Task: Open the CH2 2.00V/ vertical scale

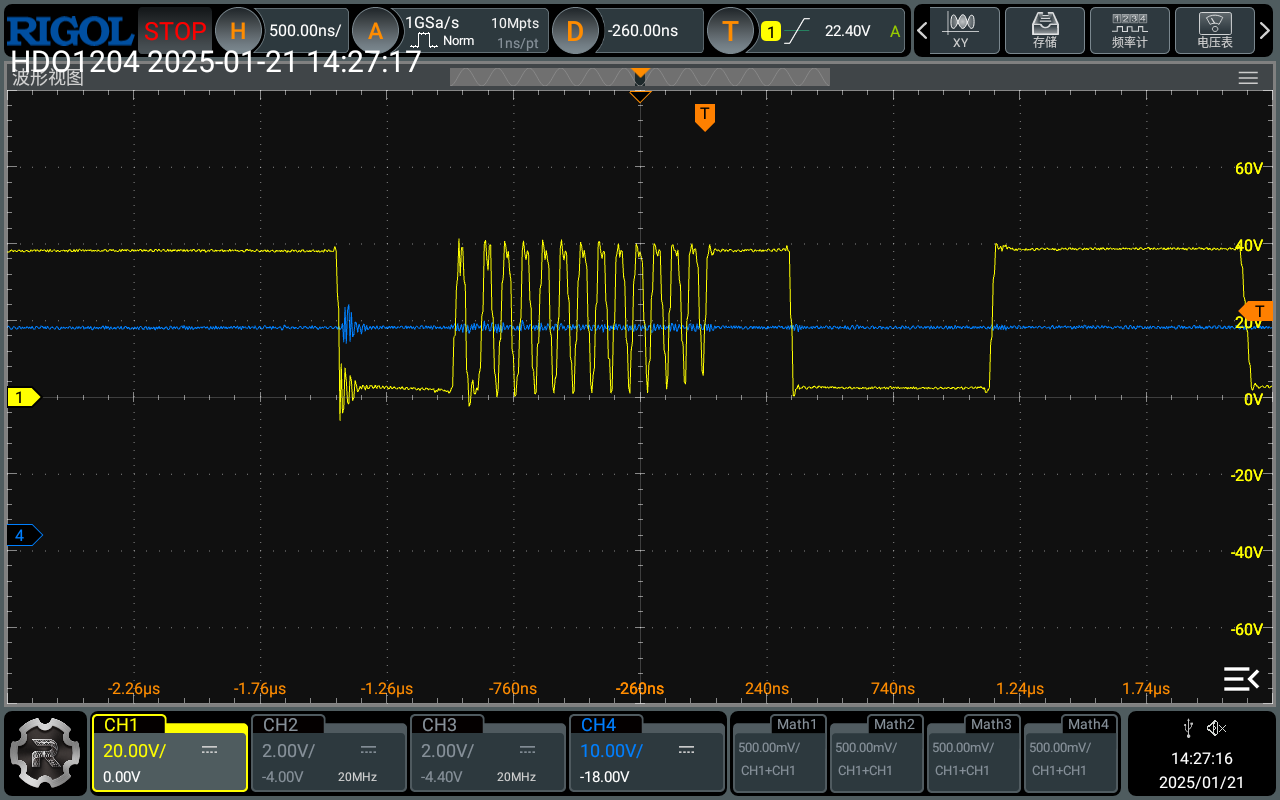Action: pyautogui.click(x=288, y=751)
